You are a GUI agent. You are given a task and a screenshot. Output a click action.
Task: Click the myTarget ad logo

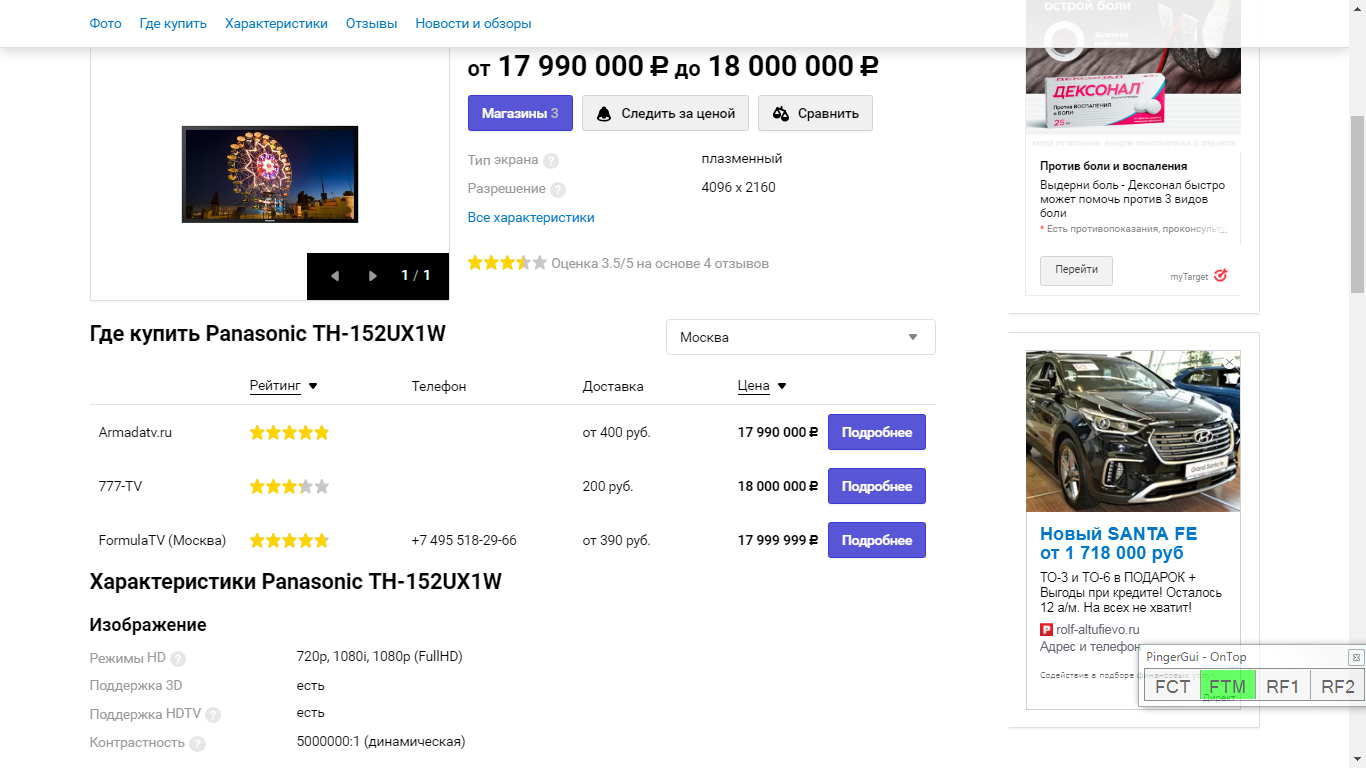[x=1199, y=276]
